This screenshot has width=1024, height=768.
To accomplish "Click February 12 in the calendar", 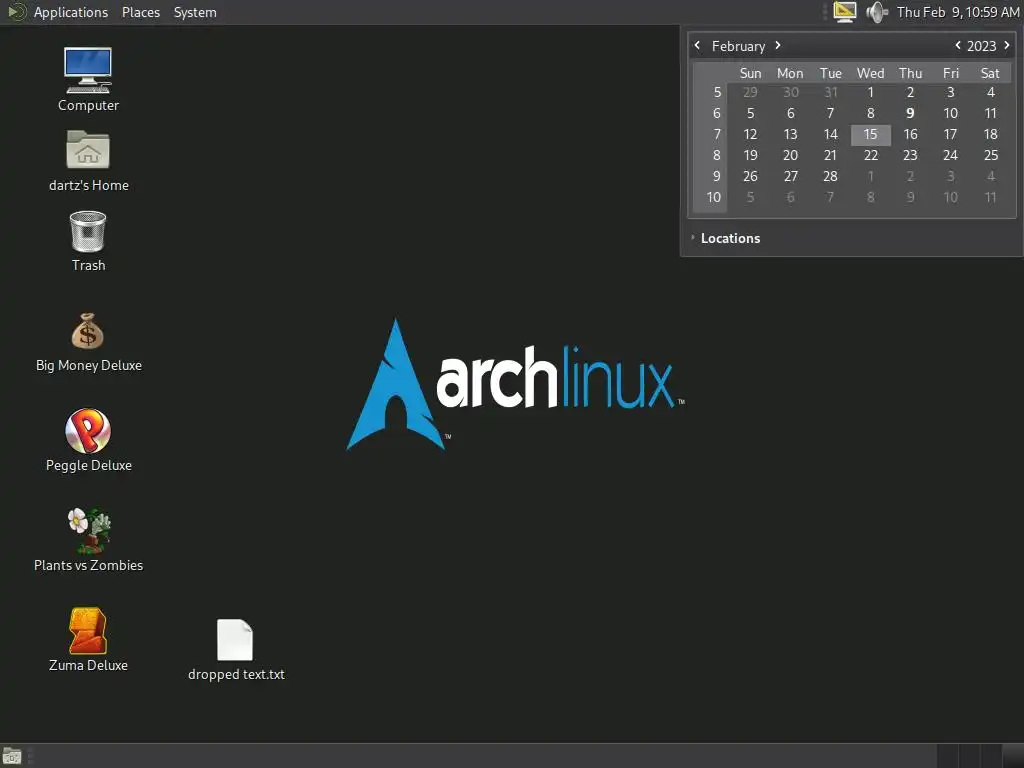I will pyautogui.click(x=750, y=135).
